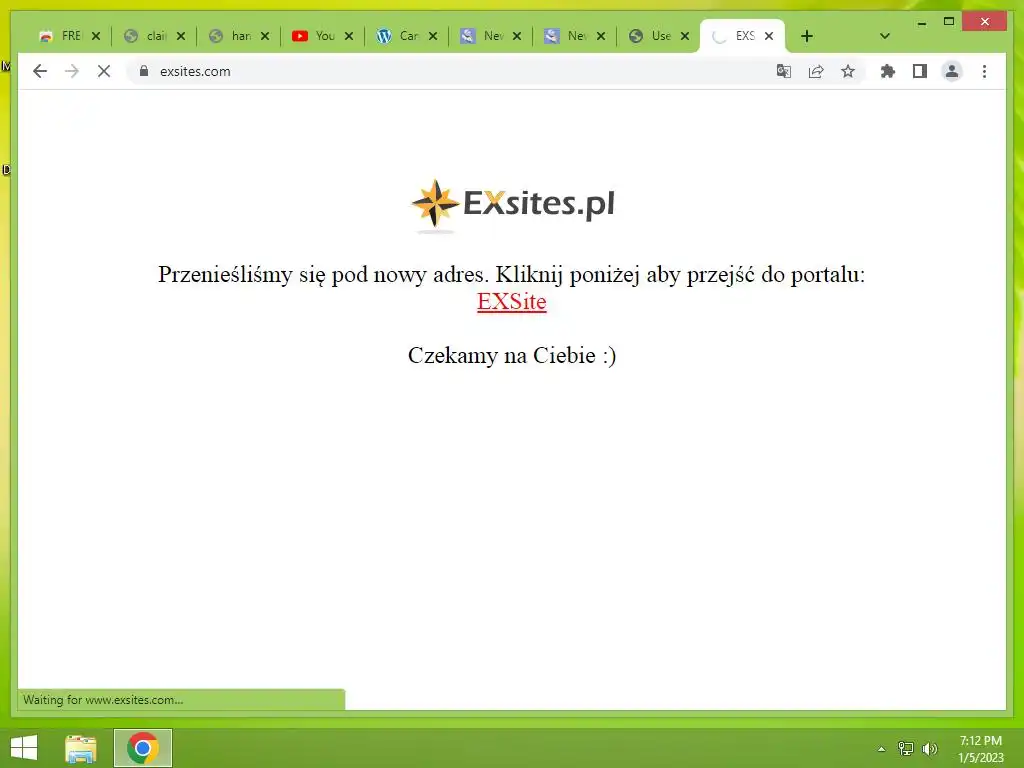Click the Chrome taskbar icon

(x=143, y=748)
